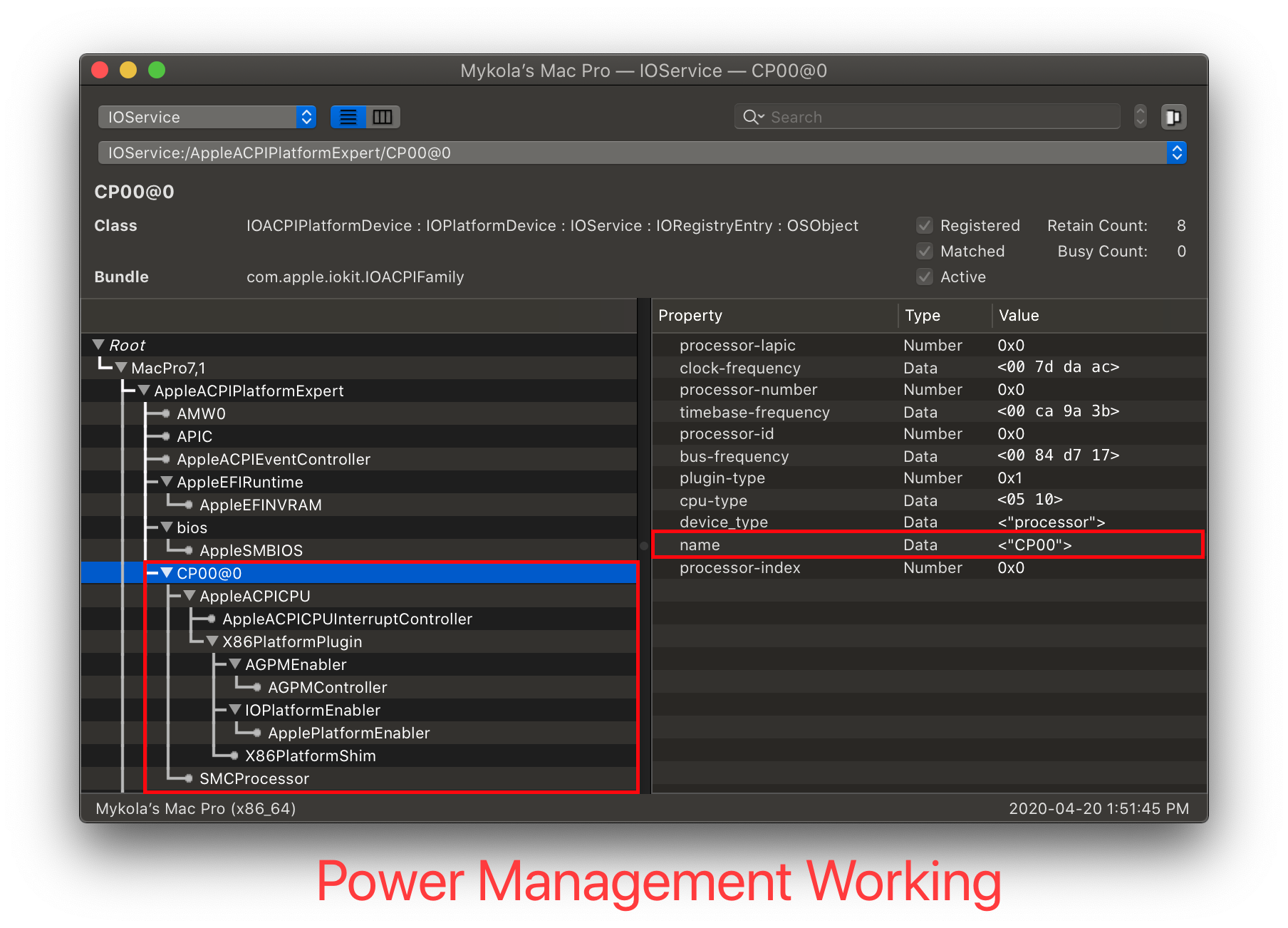1288x928 pixels.
Task: Click the search results stepper arrows
Action: 1140,117
